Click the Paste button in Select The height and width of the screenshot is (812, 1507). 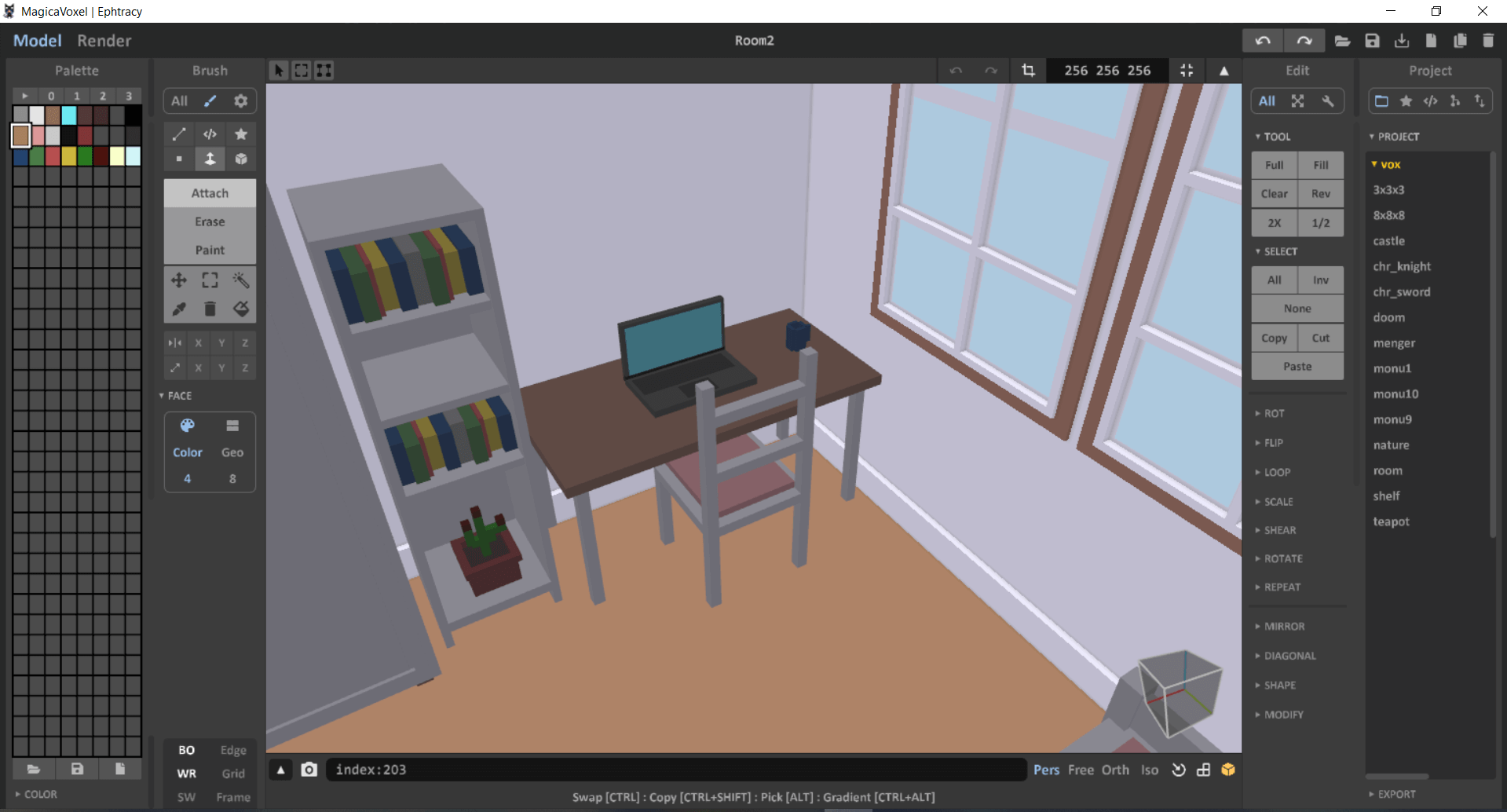1297,367
